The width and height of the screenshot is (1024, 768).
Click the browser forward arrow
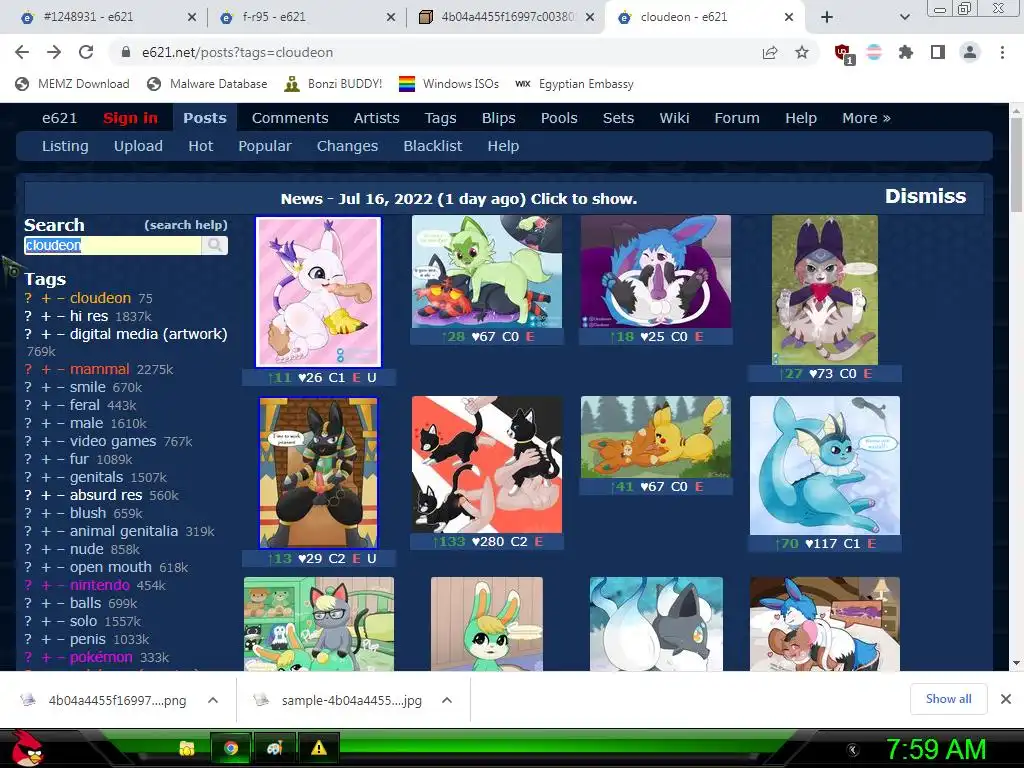(x=54, y=52)
